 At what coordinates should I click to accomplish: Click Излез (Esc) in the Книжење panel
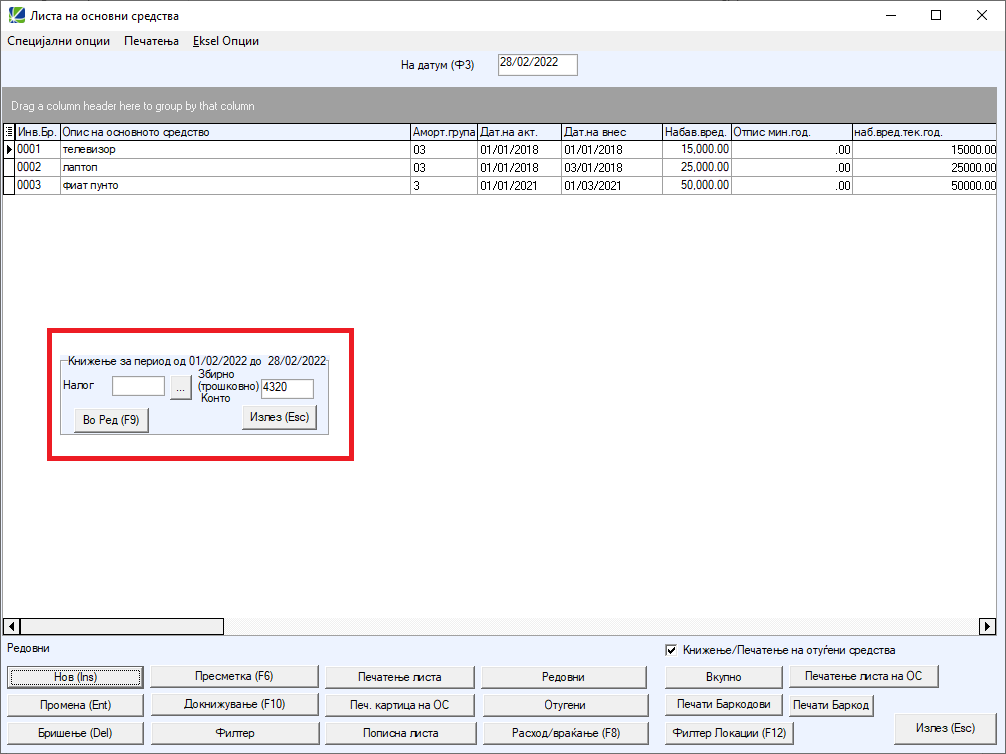point(279,418)
